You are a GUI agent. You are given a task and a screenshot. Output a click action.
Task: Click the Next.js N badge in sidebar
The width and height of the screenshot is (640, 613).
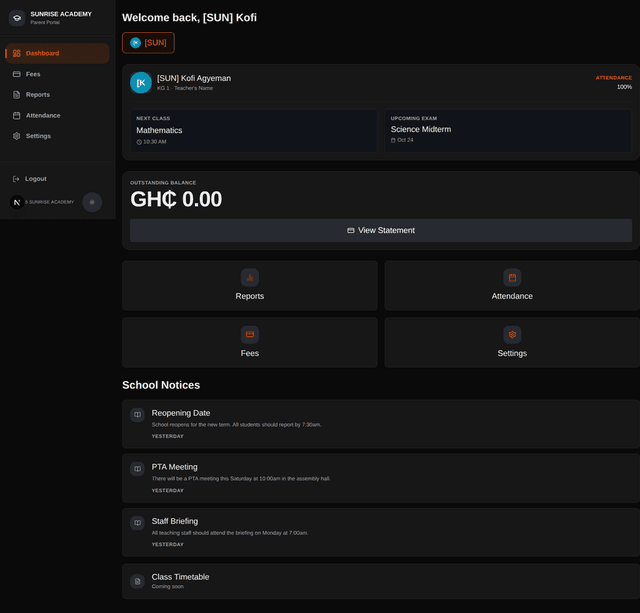coord(17,202)
